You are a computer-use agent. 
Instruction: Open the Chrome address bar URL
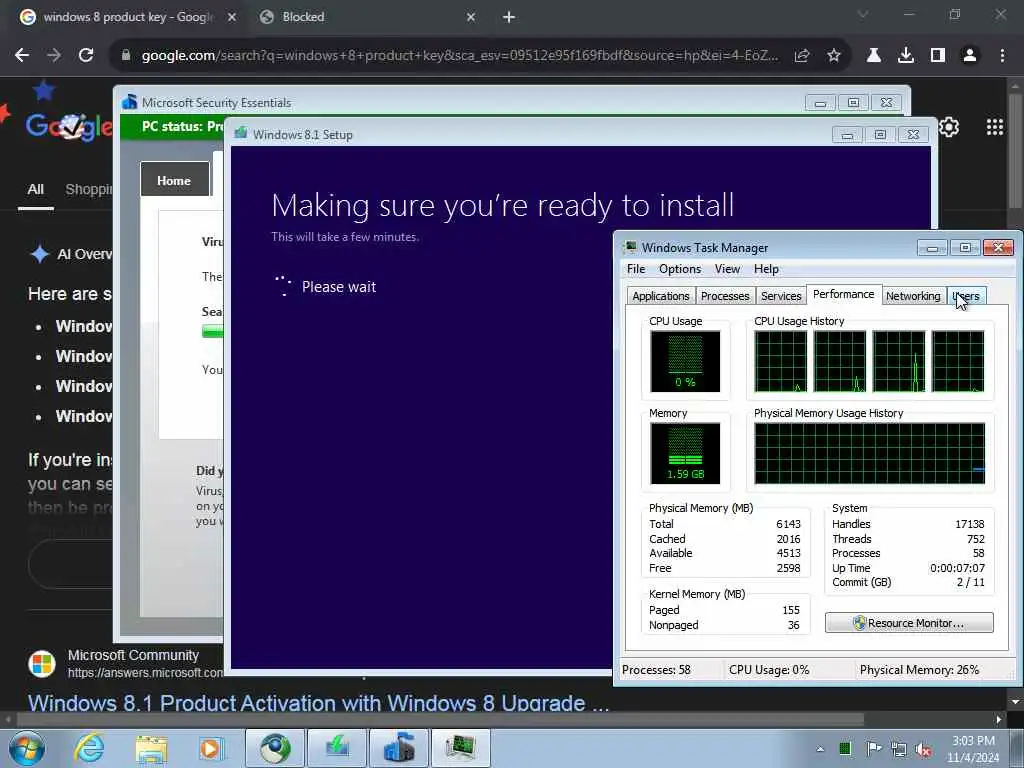pos(460,56)
